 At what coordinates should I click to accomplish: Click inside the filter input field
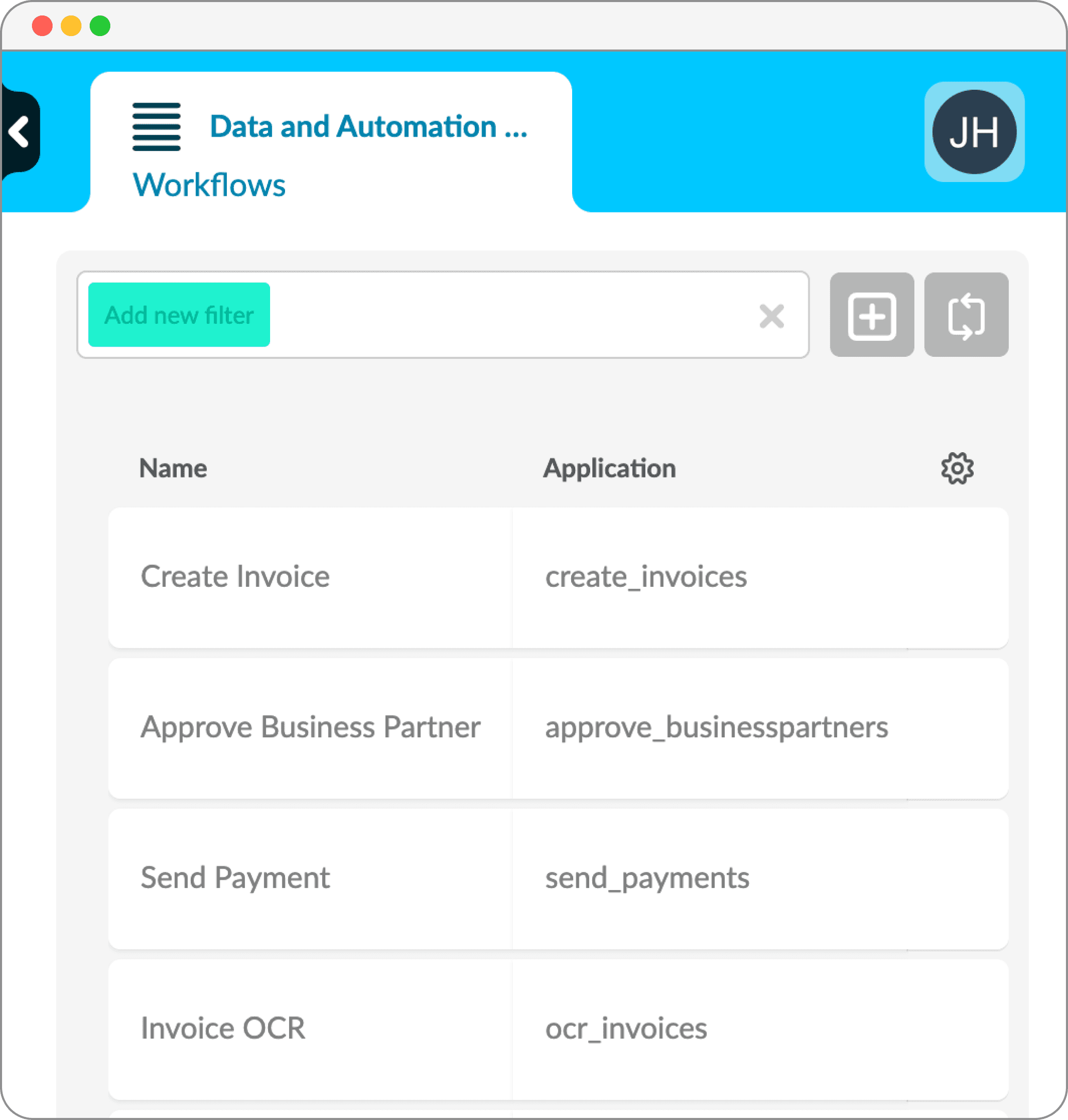[512, 315]
